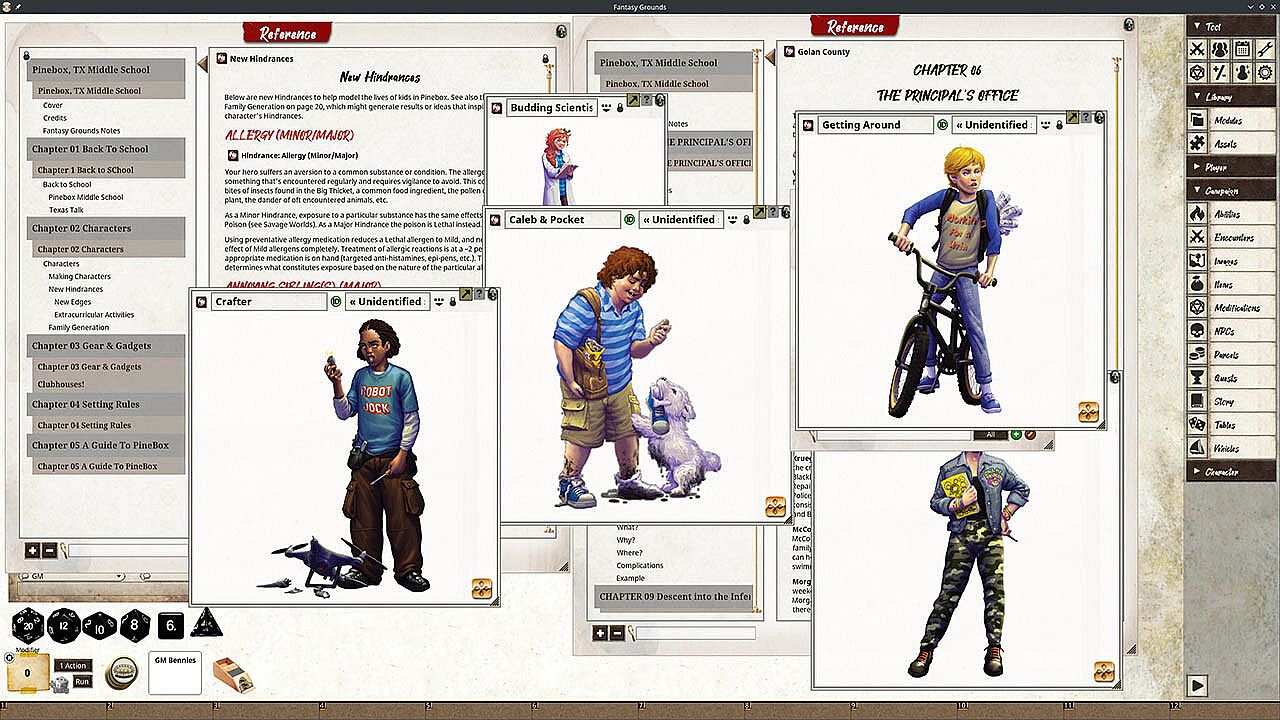The image size is (1280, 720).
Task: Grab the d8 die
Action: (x=135, y=626)
